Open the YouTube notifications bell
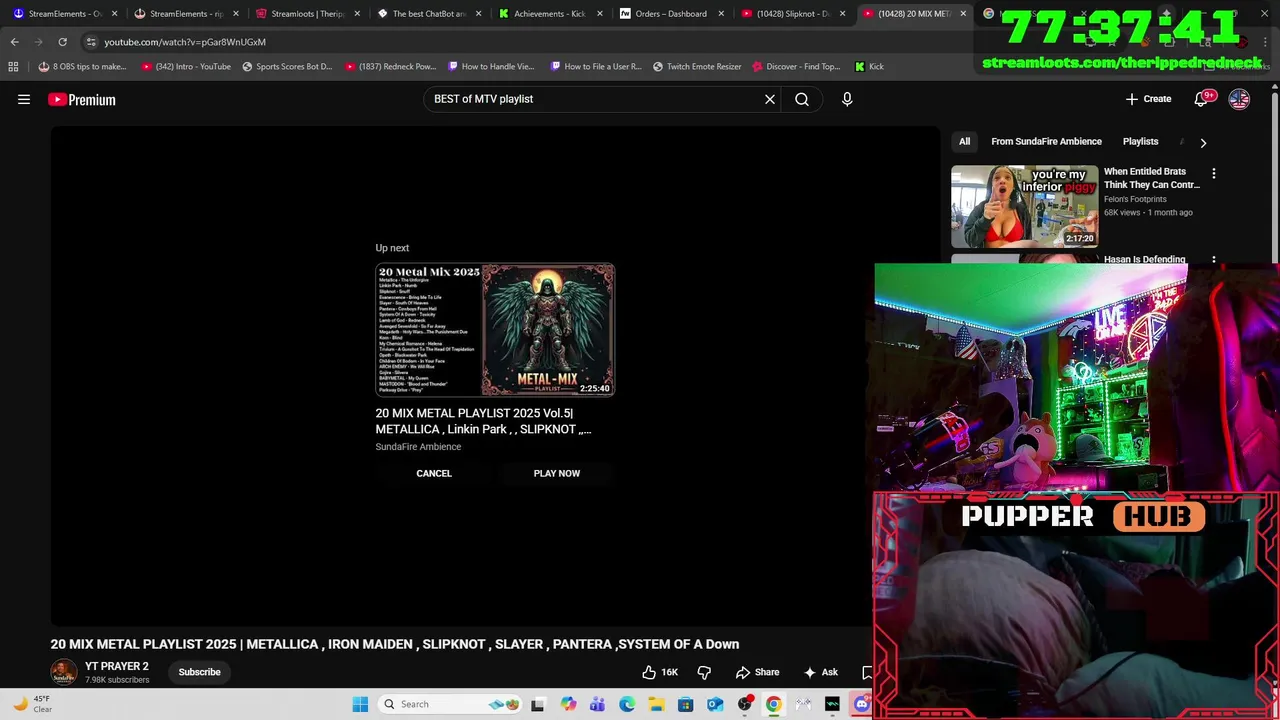Image resolution: width=1280 pixels, height=720 pixels. click(1202, 99)
